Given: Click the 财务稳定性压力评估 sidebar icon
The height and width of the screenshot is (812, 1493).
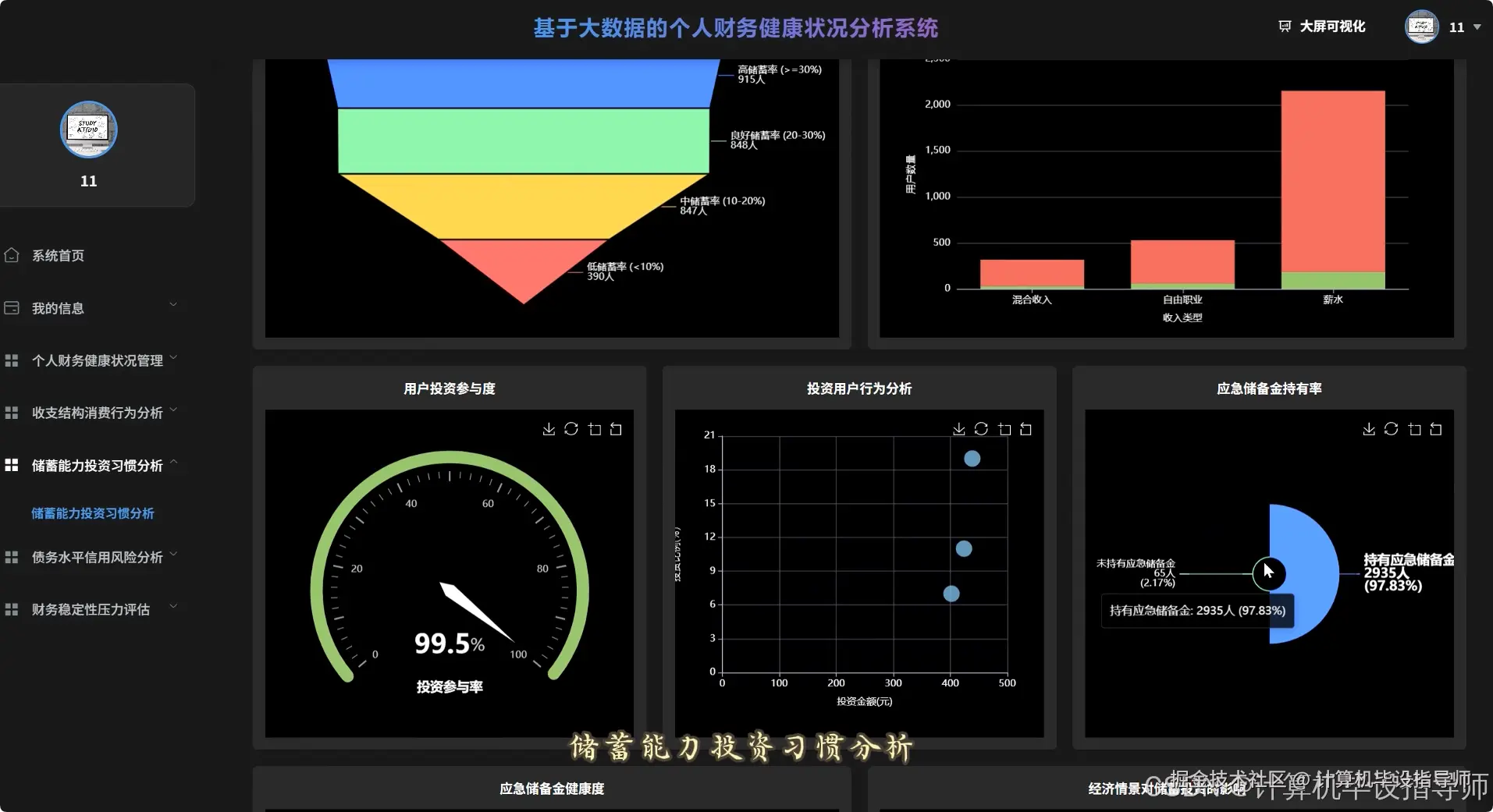Looking at the screenshot, I should [x=11, y=608].
